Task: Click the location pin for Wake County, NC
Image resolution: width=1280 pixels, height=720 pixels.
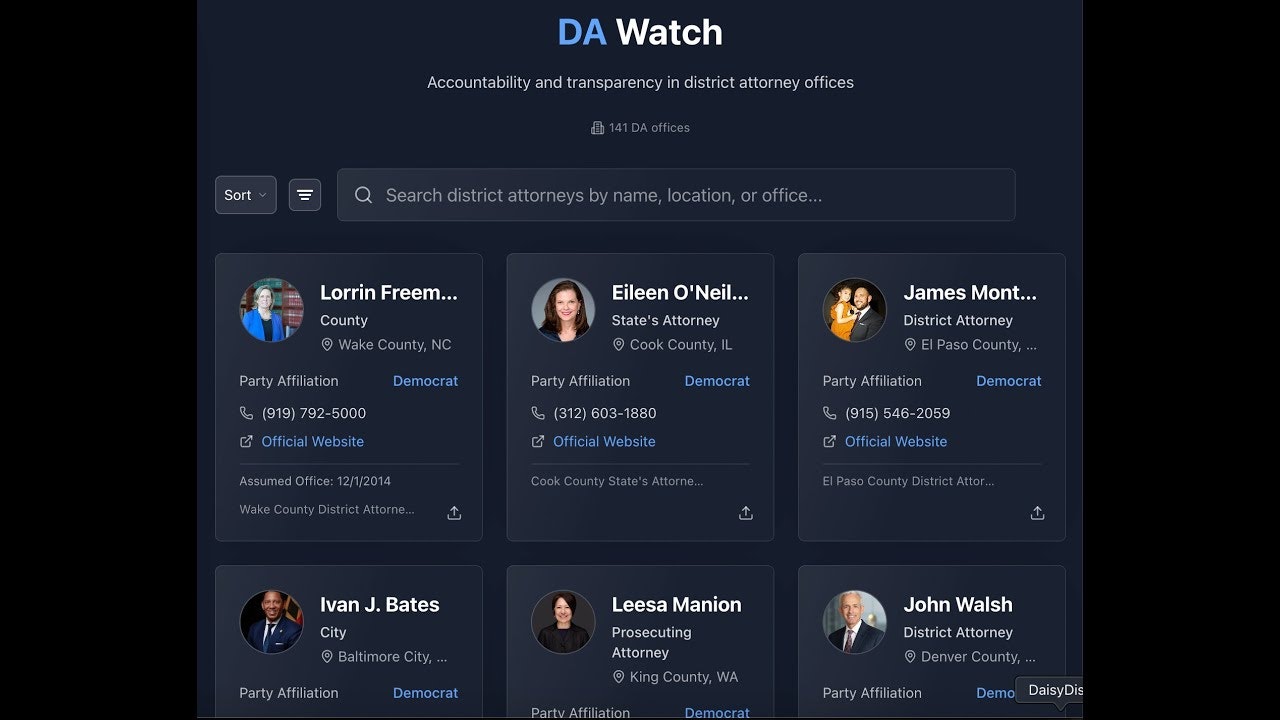Action: click(327, 344)
